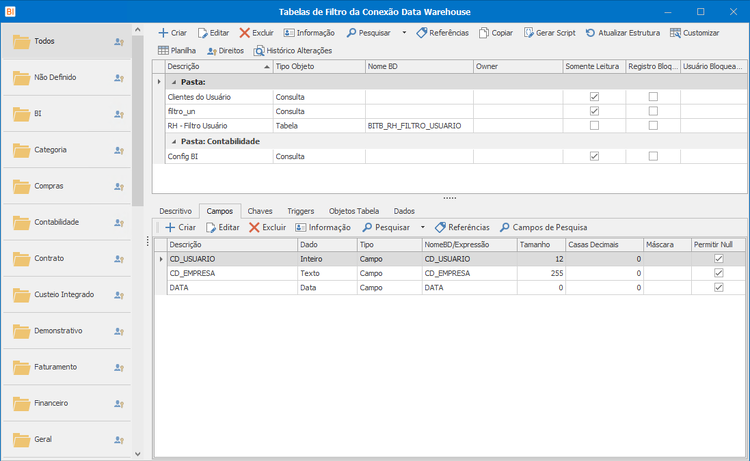Toggle Permitir Null for CD_EMPRESA

tap(718, 273)
